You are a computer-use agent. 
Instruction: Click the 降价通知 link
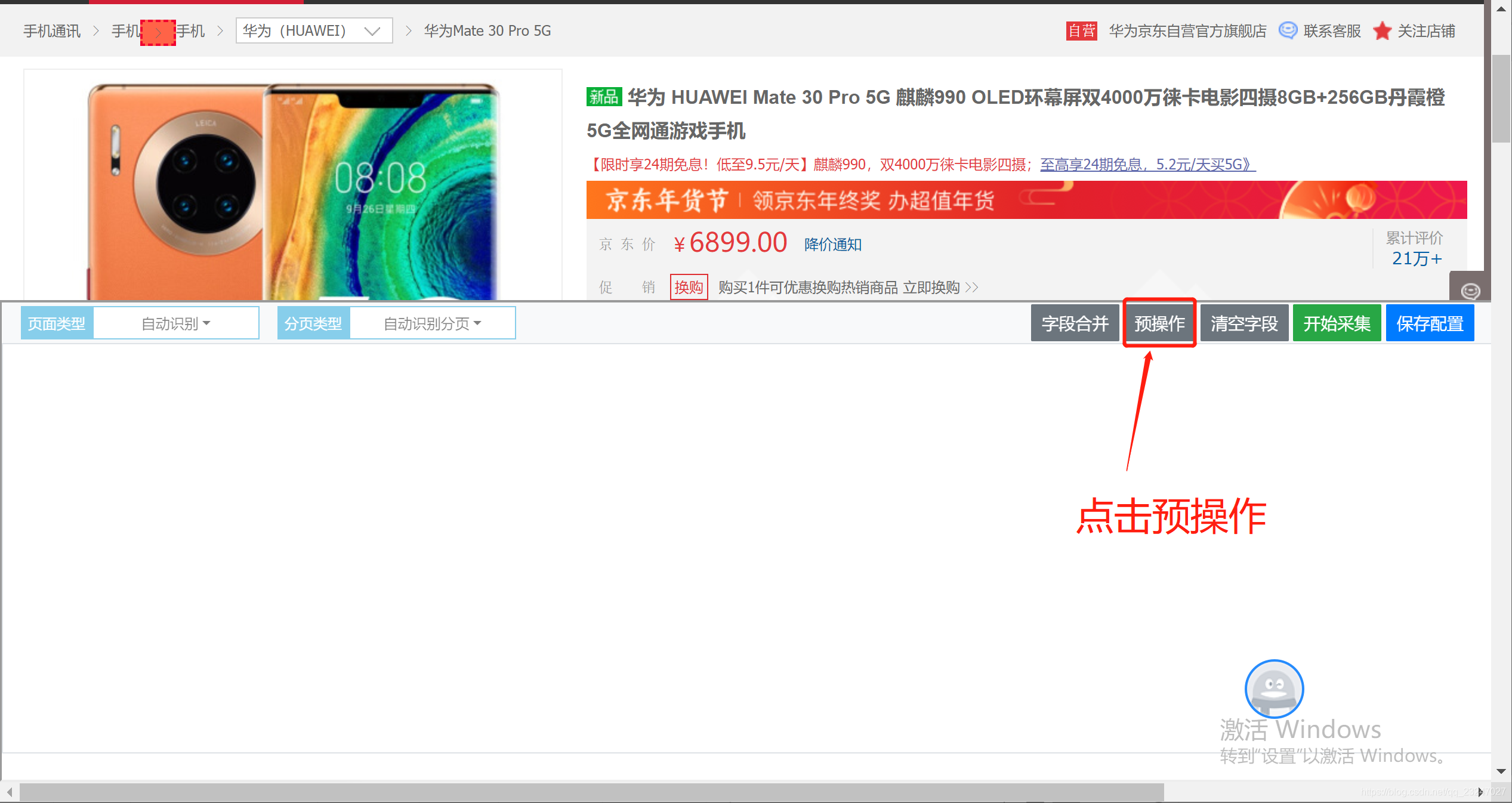pos(832,245)
